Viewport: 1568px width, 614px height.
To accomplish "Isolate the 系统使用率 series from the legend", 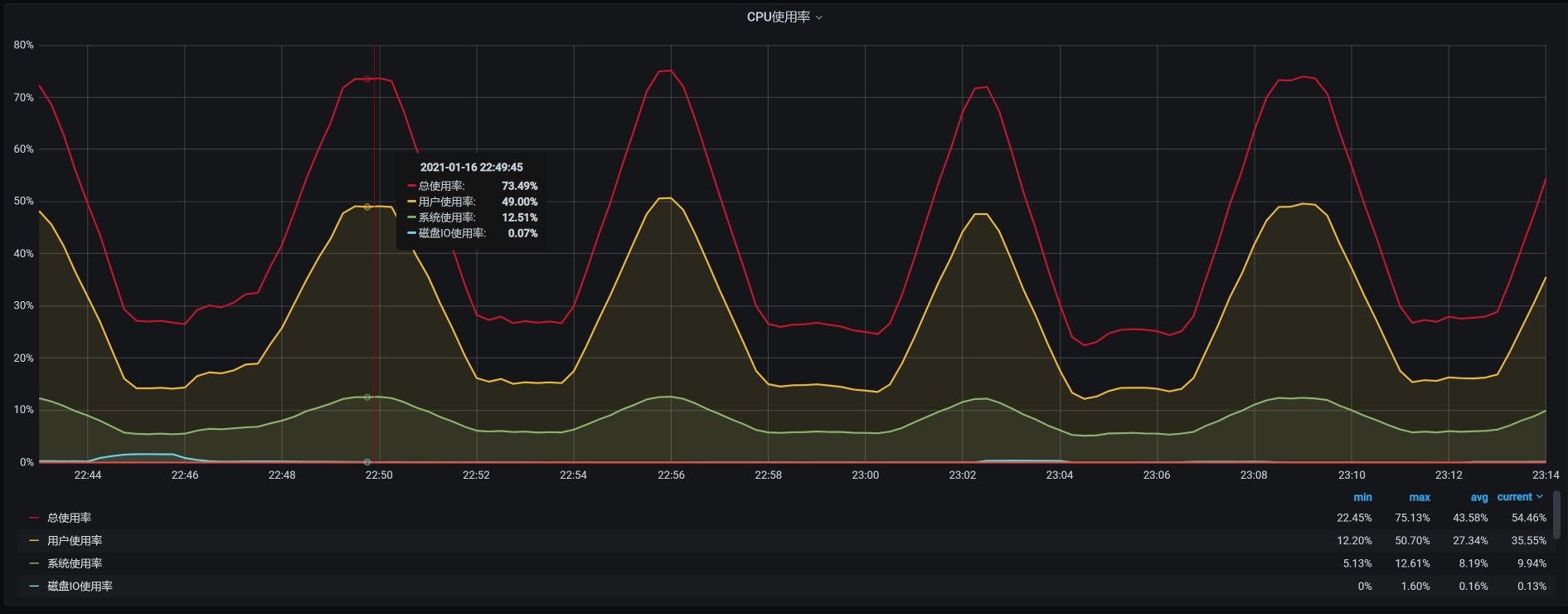I will (x=75, y=563).
